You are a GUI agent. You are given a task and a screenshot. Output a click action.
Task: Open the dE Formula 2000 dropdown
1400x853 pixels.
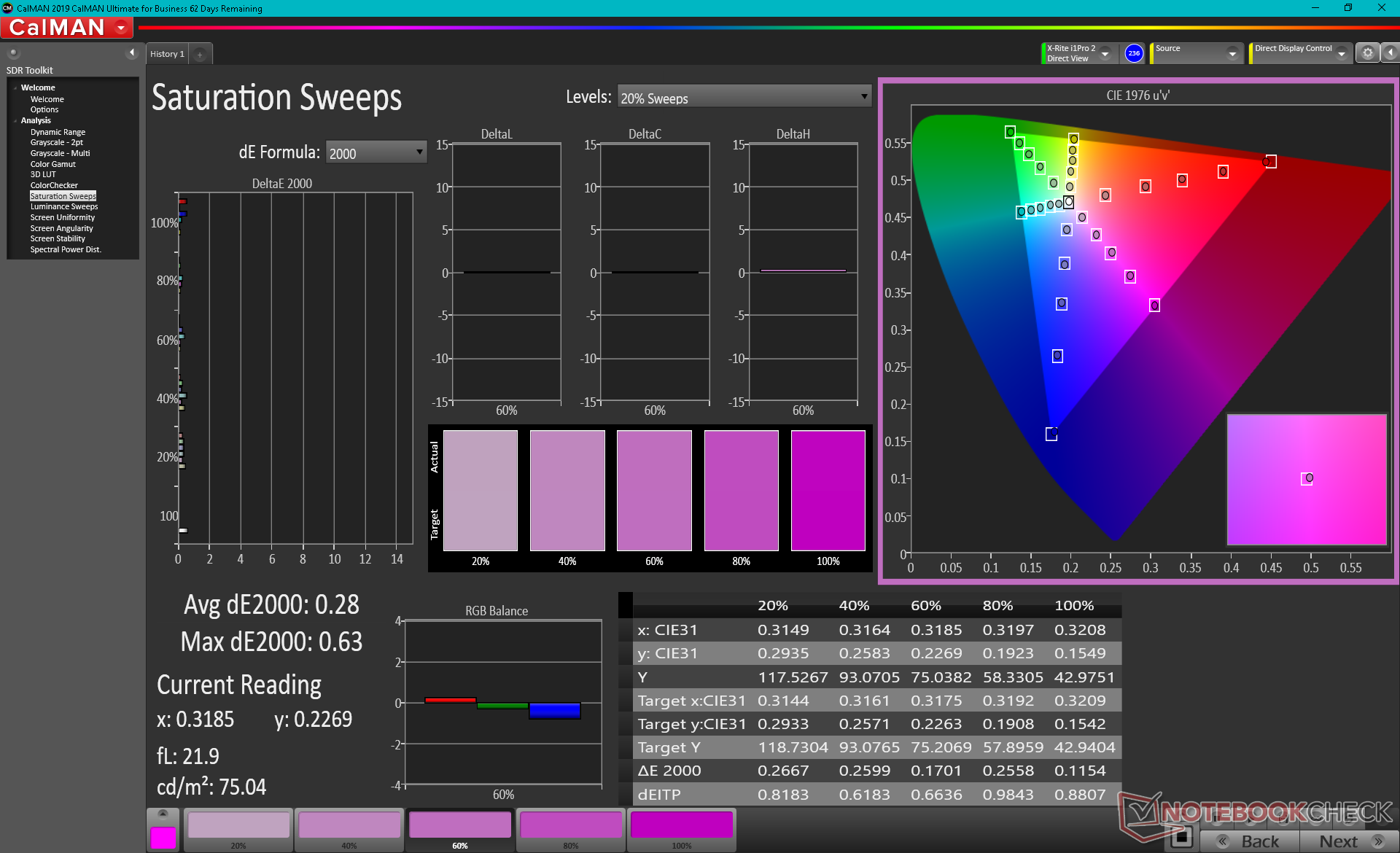point(376,153)
